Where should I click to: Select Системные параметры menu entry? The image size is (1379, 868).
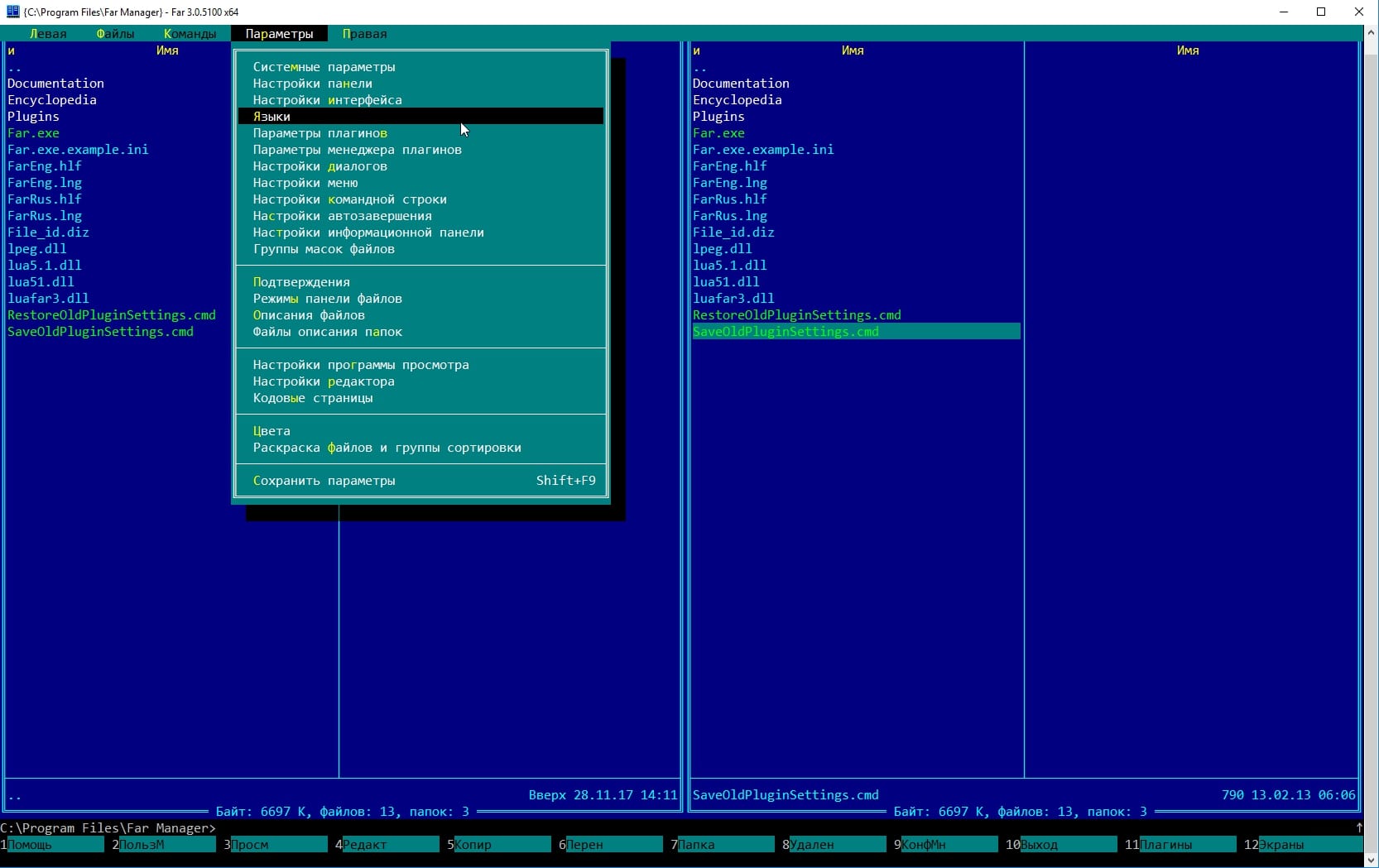pos(420,67)
